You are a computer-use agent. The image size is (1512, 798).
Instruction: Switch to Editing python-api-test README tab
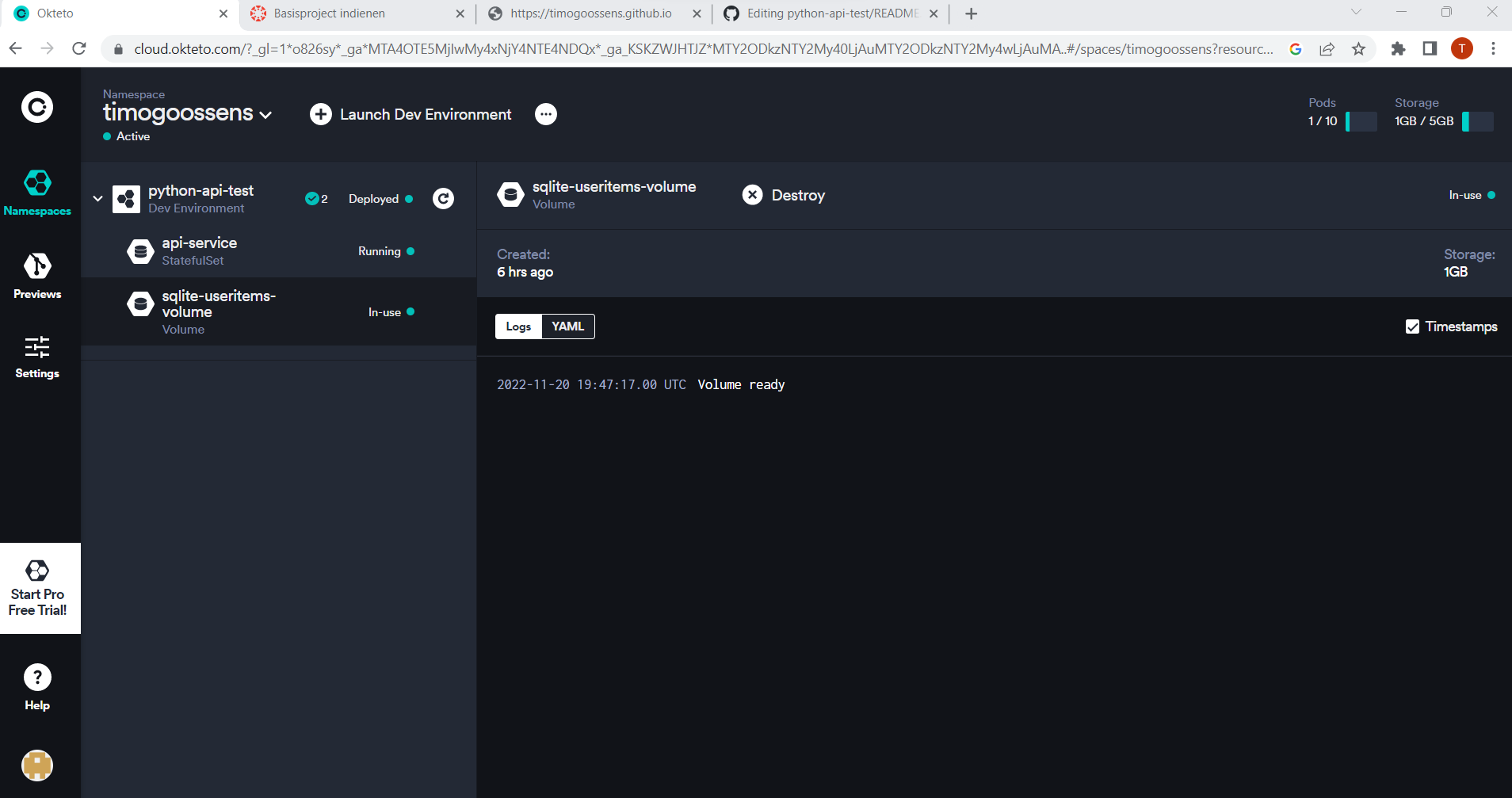click(x=830, y=13)
